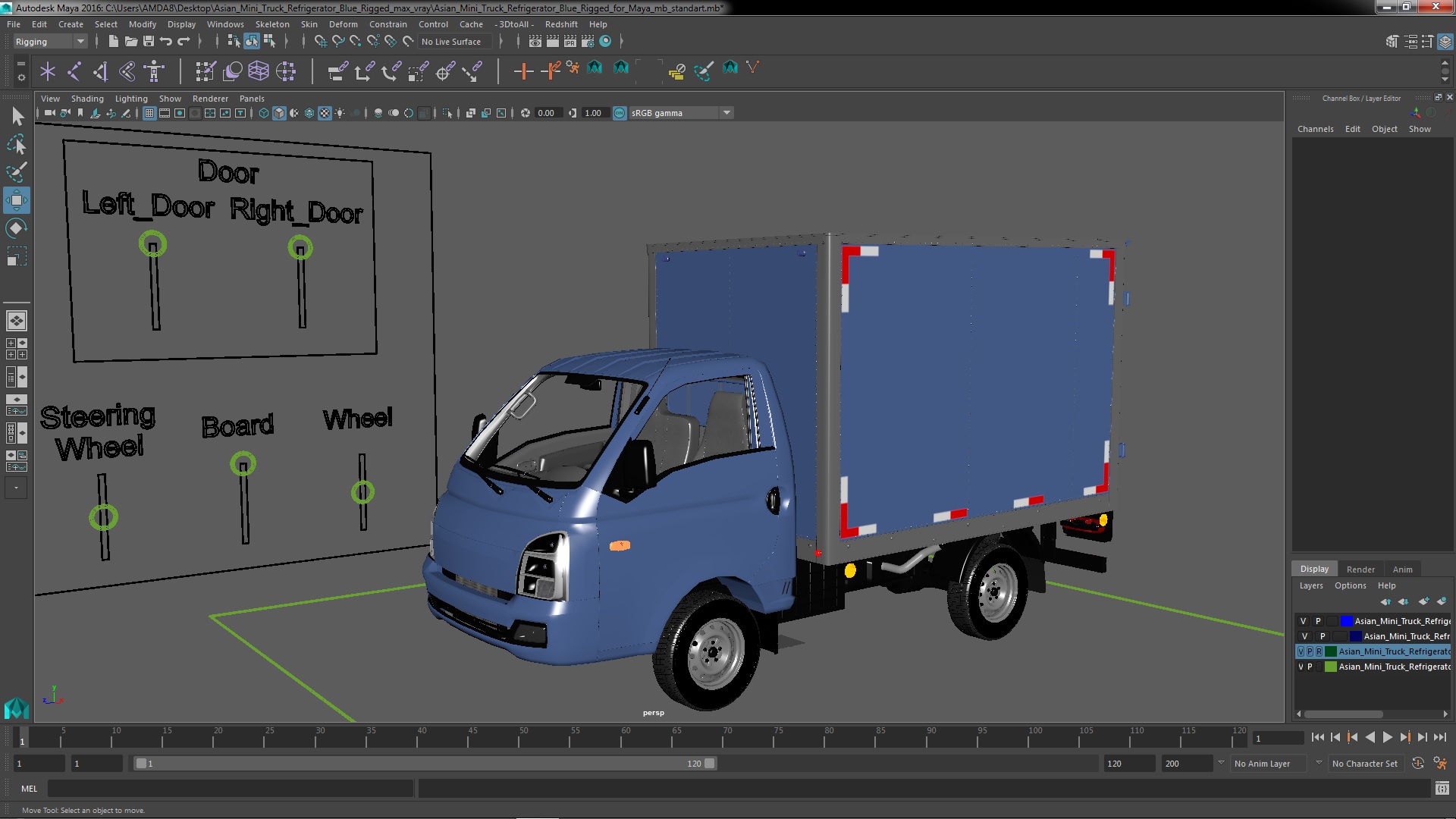Toggle visibility V of the light green layer
The image size is (1456, 819).
tap(1301, 667)
